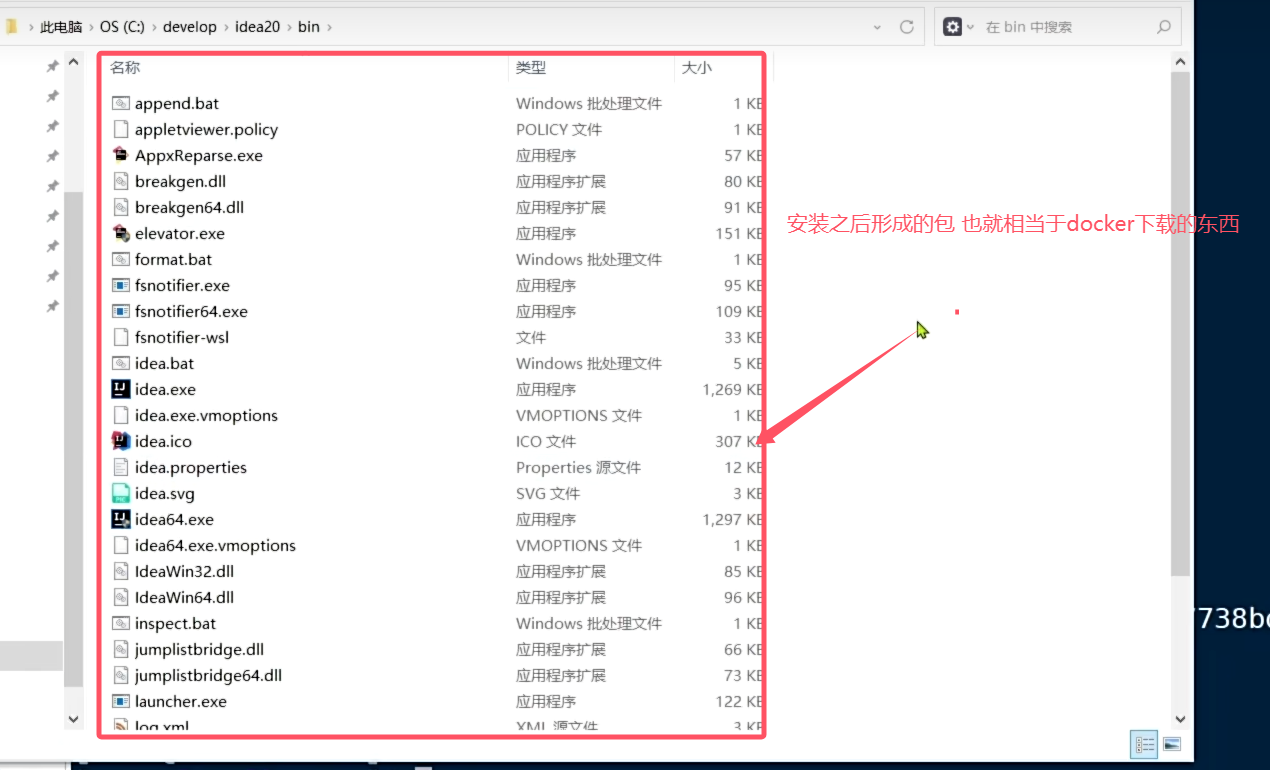Select the file name idea.properties
This screenshot has width=1270, height=770.
coord(191,467)
